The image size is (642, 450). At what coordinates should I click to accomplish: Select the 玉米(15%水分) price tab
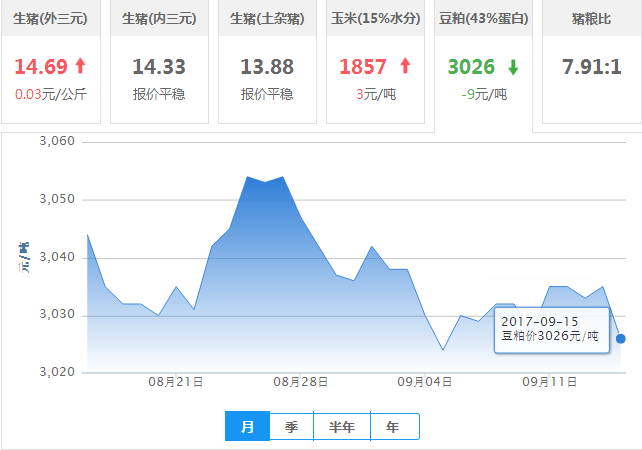375,61
